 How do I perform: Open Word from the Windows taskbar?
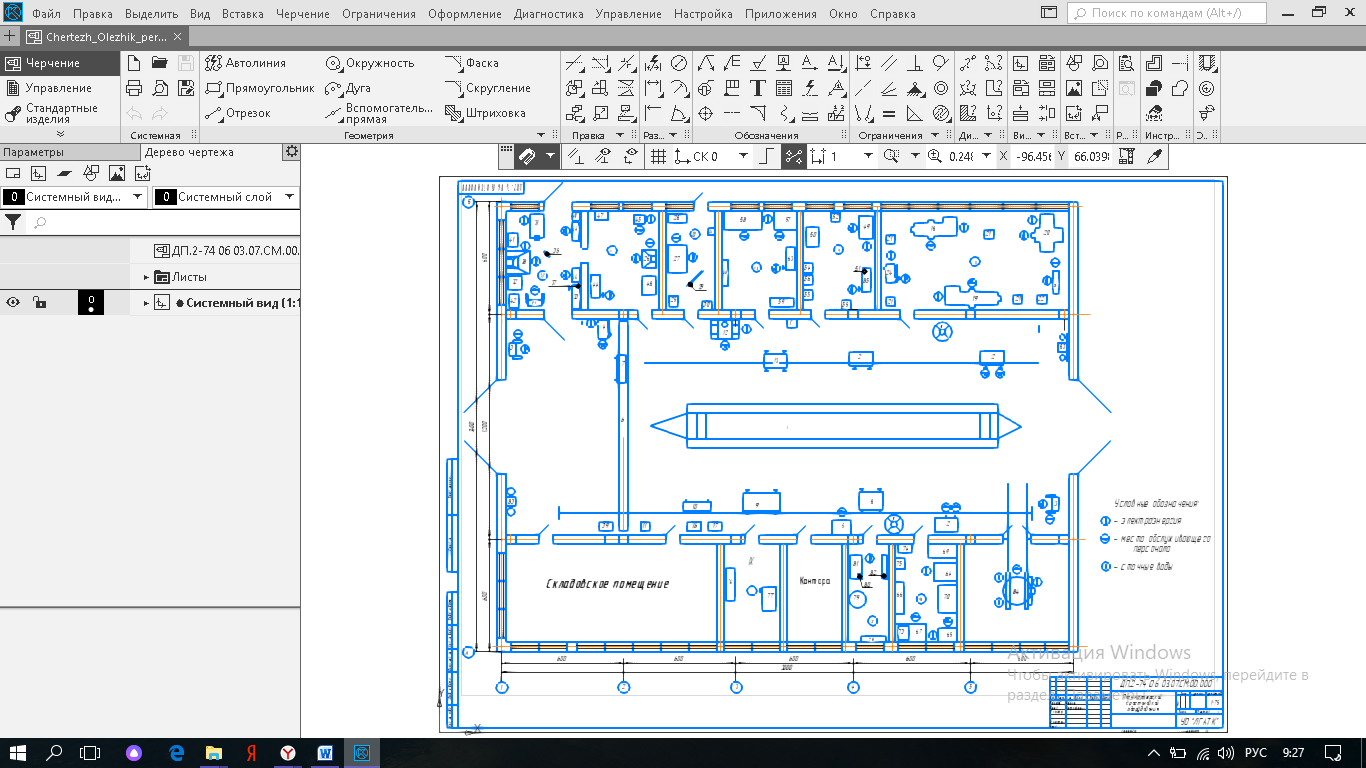click(326, 752)
